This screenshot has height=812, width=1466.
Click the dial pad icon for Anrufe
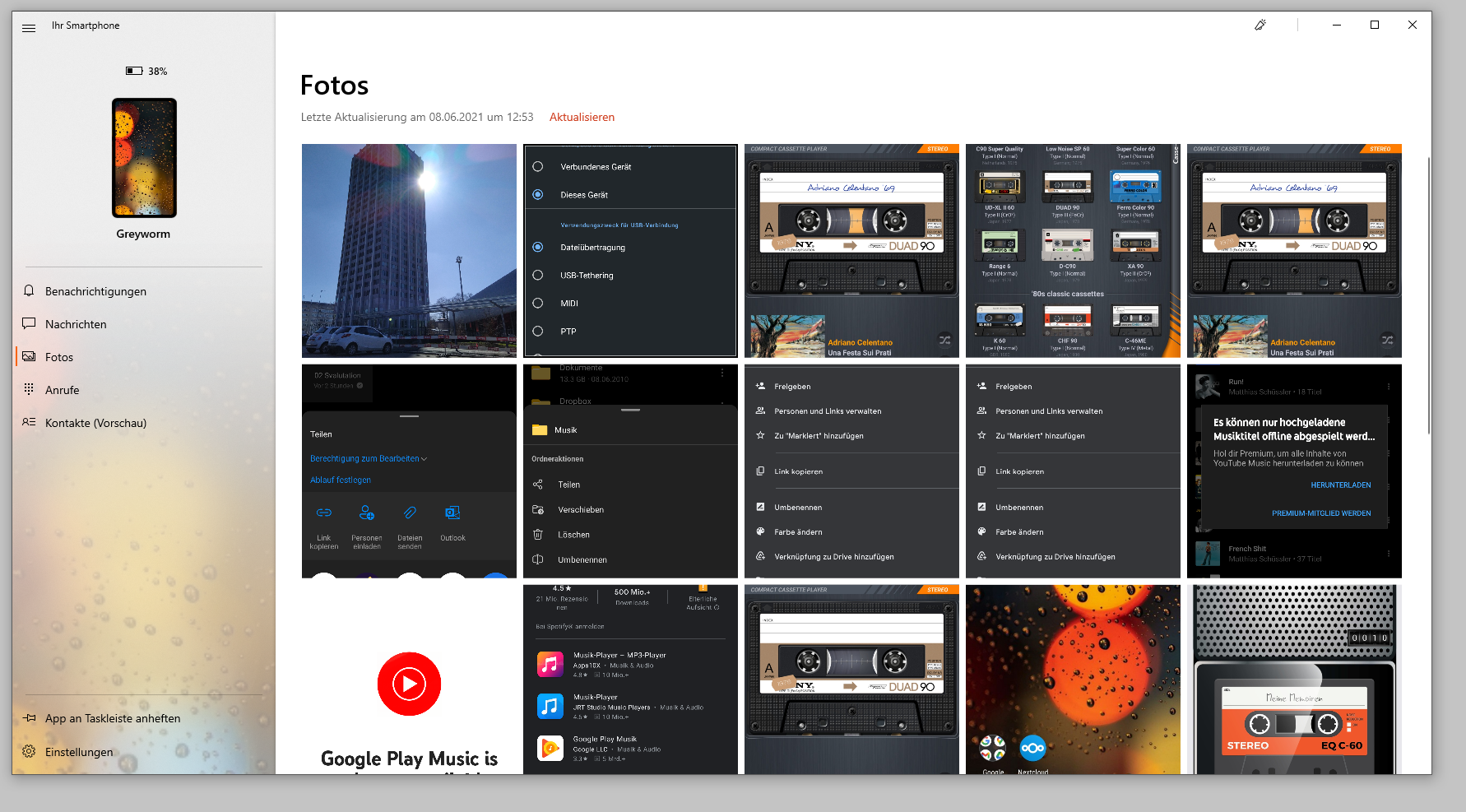(29, 389)
